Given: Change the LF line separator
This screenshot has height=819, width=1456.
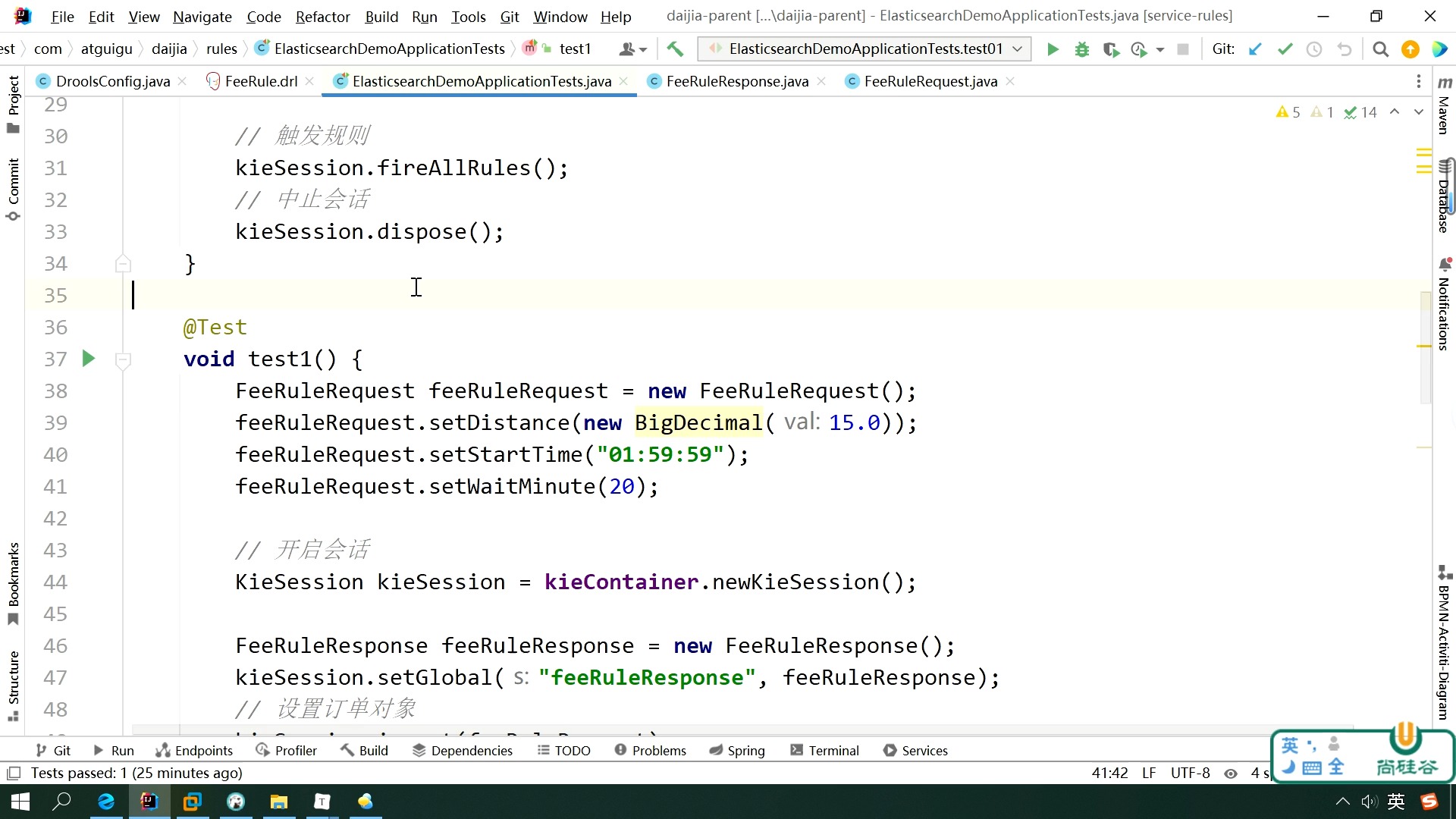Looking at the screenshot, I should click(x=1149, y=773).
